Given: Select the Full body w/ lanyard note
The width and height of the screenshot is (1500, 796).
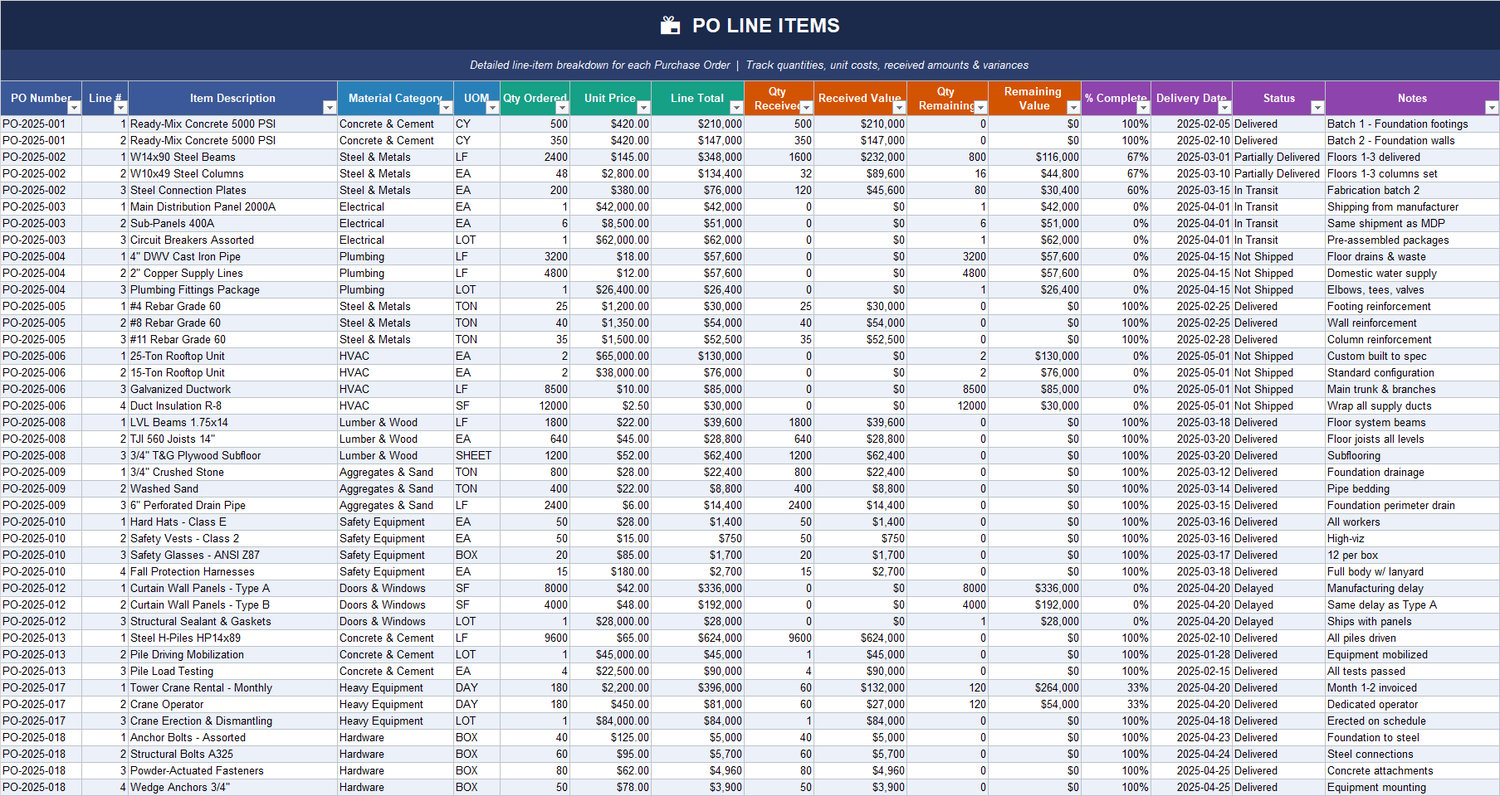Looking at the screenshot, I should pyautogui.click(x=1412, y=572).
